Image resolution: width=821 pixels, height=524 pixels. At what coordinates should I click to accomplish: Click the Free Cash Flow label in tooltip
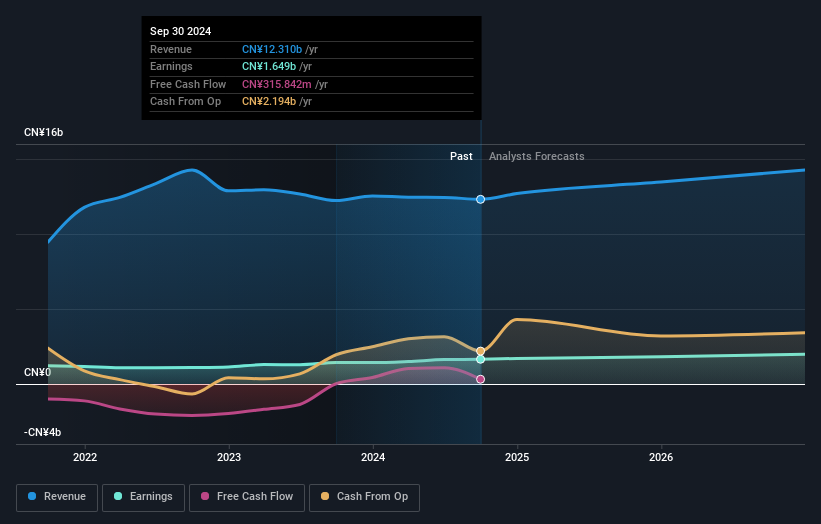point(188,84)
